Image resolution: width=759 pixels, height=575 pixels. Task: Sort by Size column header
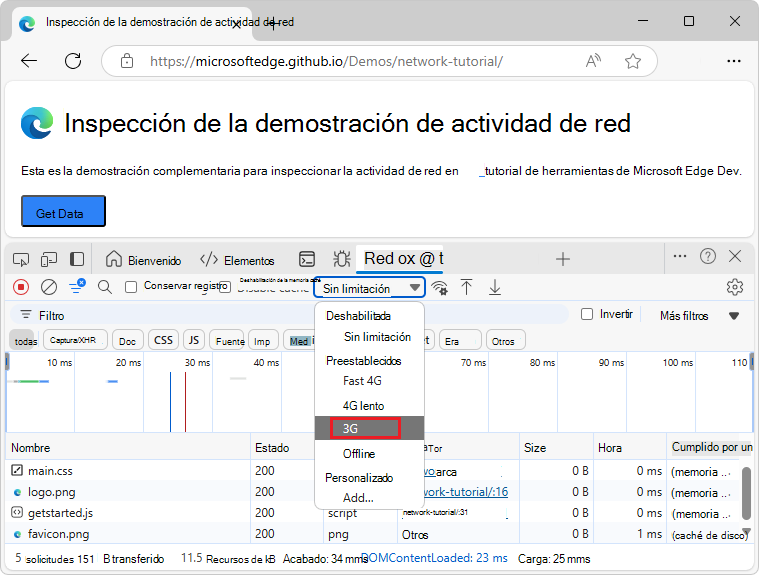pyautogui.click(x=557, y=448)
